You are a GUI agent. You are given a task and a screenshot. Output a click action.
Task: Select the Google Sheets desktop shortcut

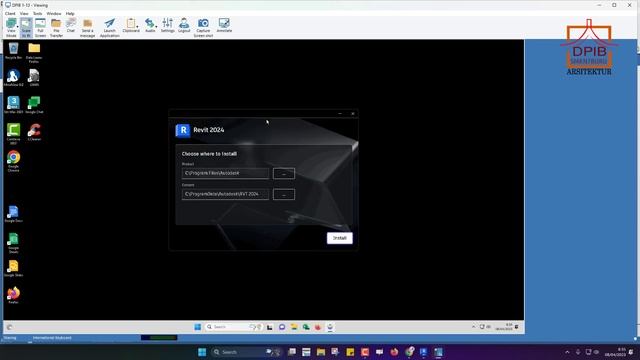point(13,243)
